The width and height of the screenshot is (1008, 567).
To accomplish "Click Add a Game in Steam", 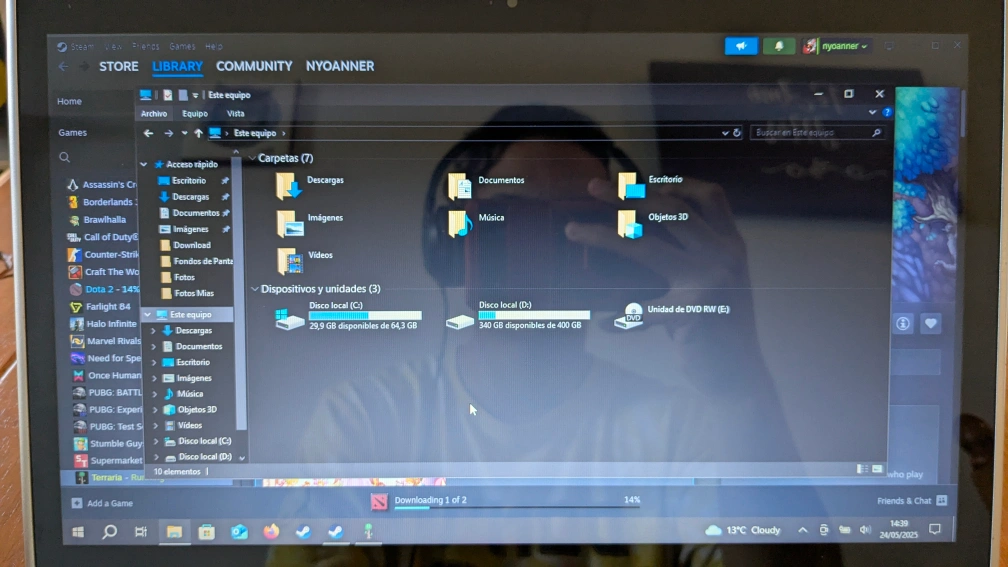I will tap(102, 503).
